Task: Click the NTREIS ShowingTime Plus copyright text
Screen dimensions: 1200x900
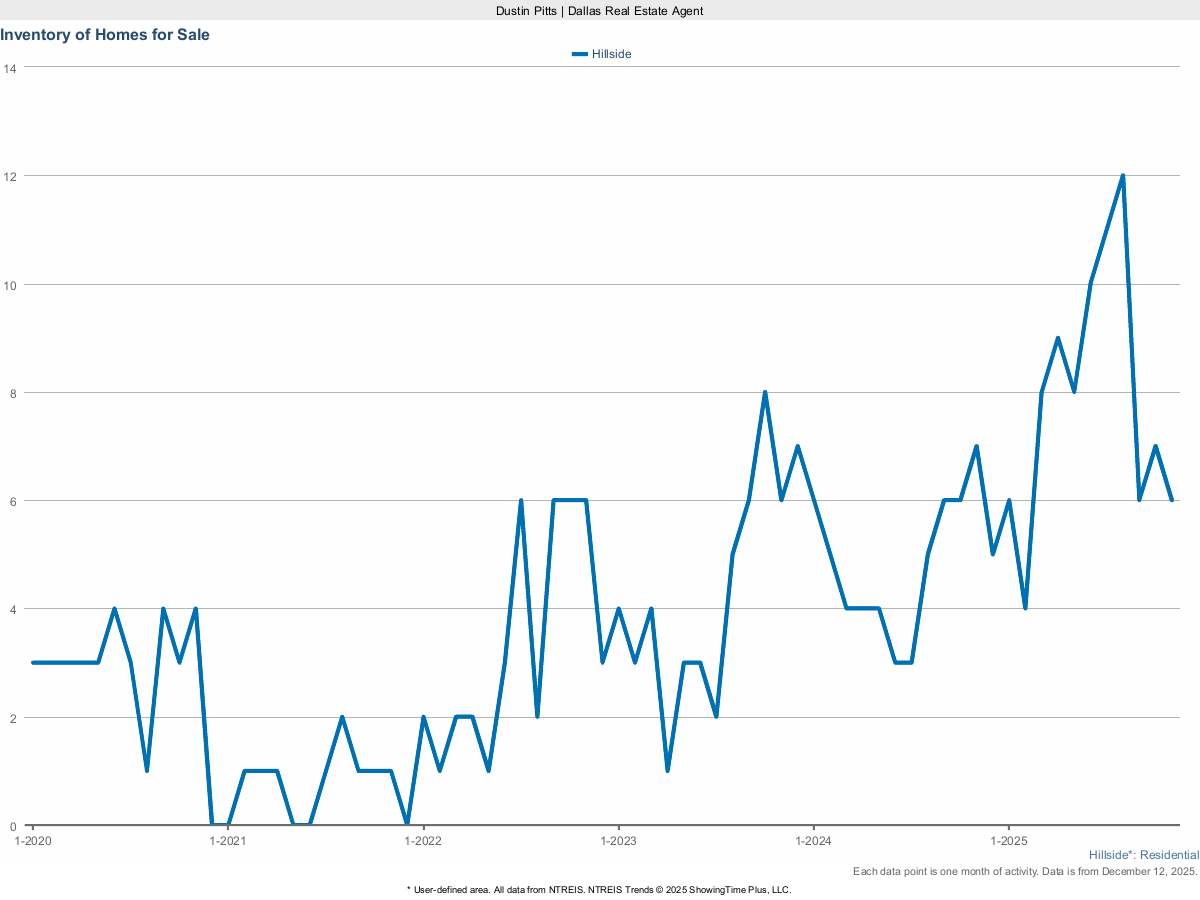Action: (599, 889)
